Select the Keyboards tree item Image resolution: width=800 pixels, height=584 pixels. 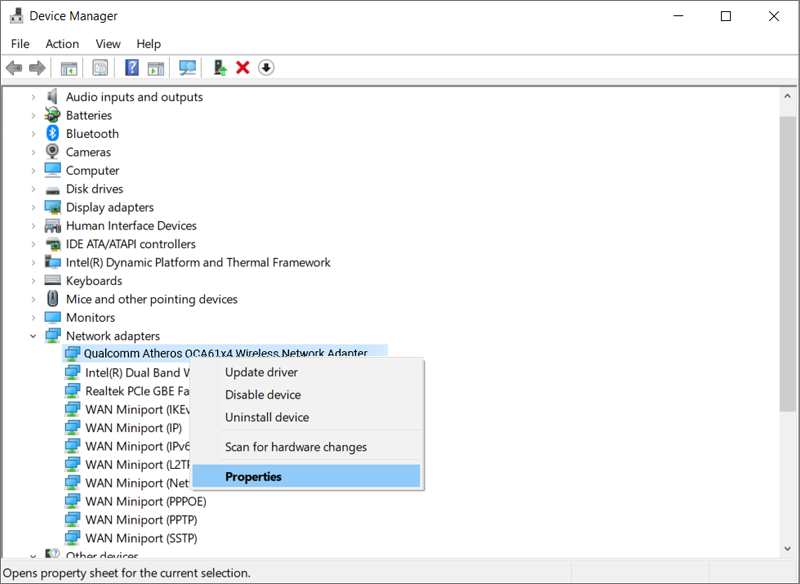pos(94,281)
